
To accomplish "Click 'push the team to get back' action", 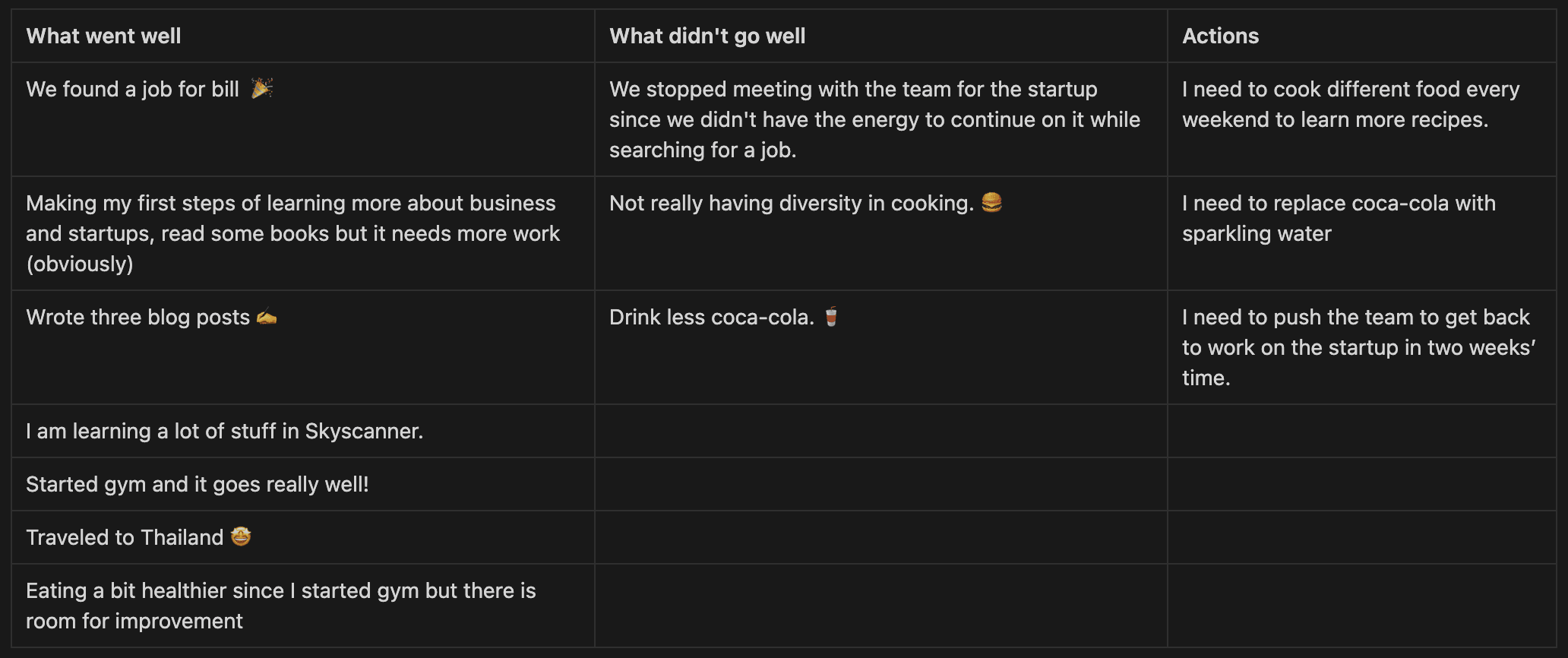I will [x=1362, y=347].
